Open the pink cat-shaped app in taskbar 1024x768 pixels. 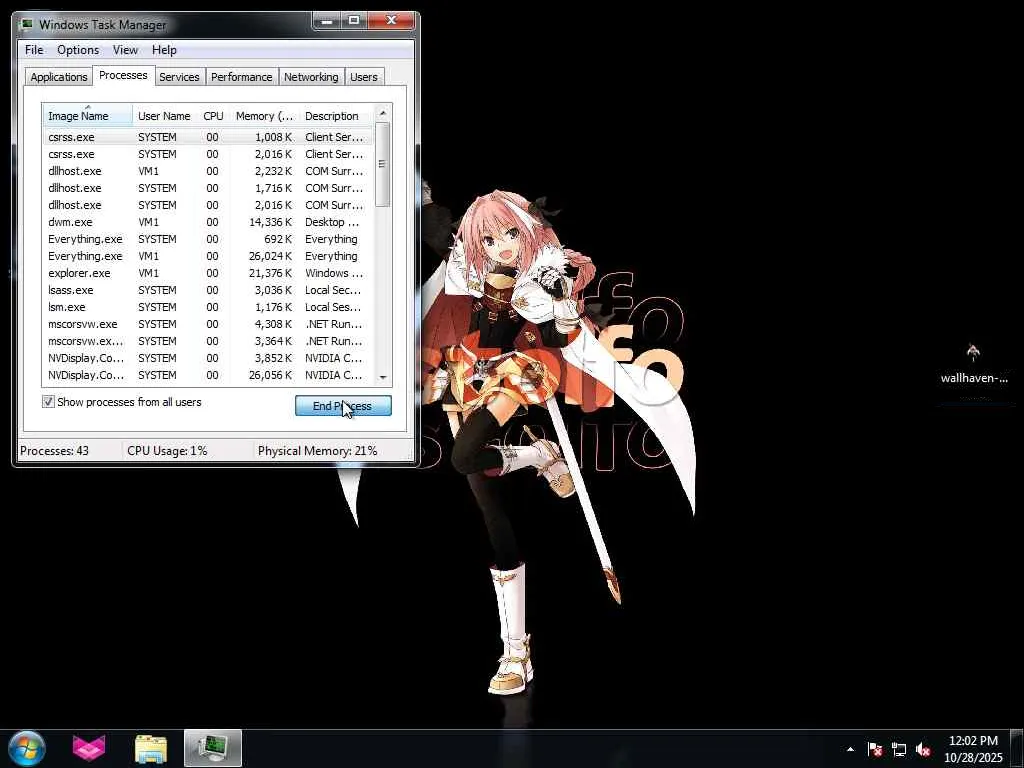pos(89,748)
